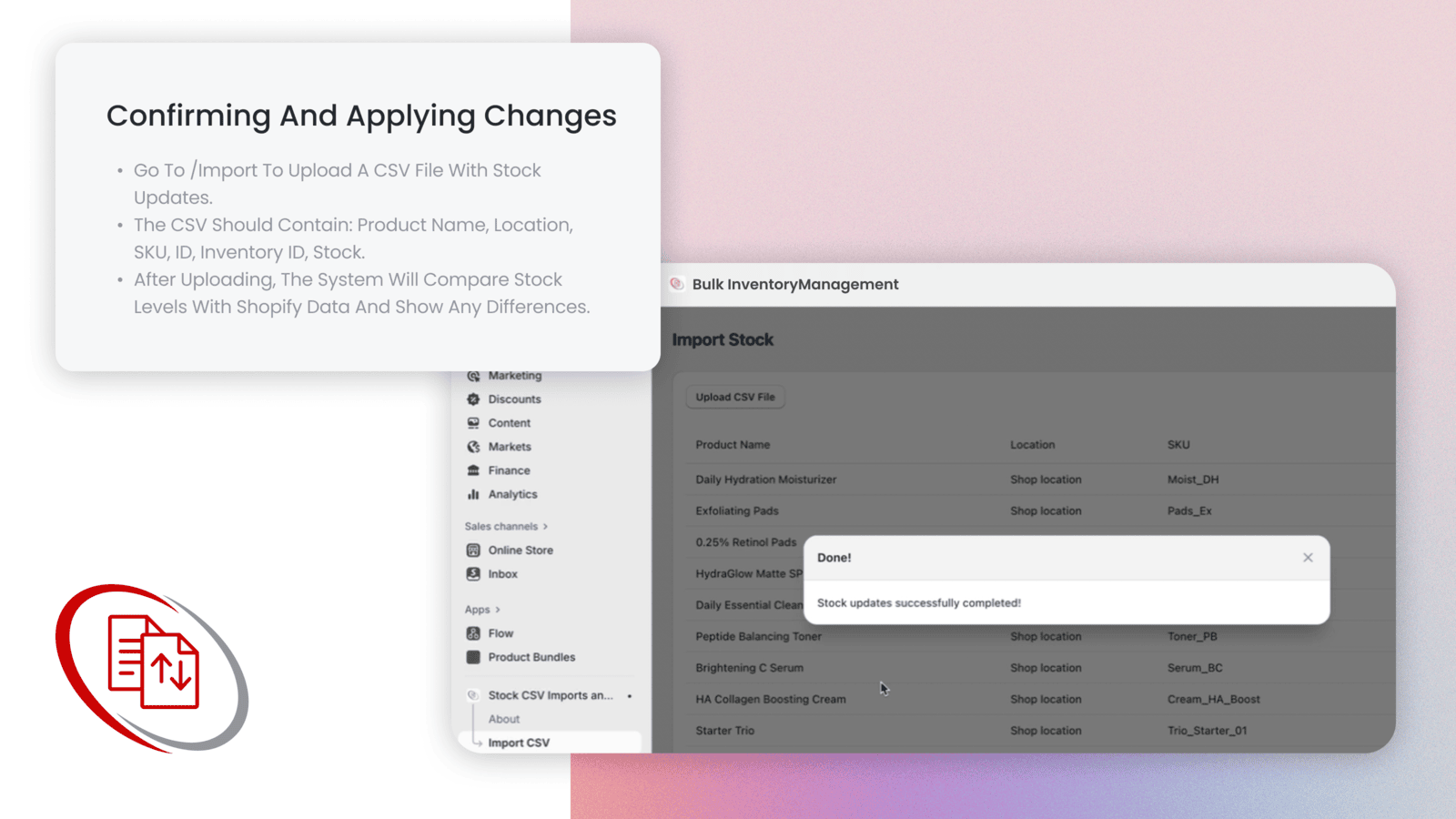Open the Inbox sales channel

click(502, 574)
